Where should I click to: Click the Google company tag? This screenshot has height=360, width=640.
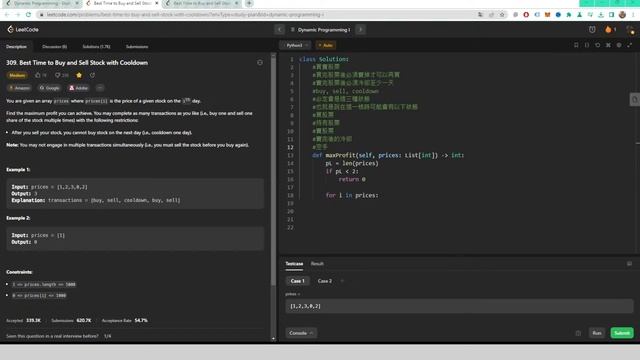[49, 88]
